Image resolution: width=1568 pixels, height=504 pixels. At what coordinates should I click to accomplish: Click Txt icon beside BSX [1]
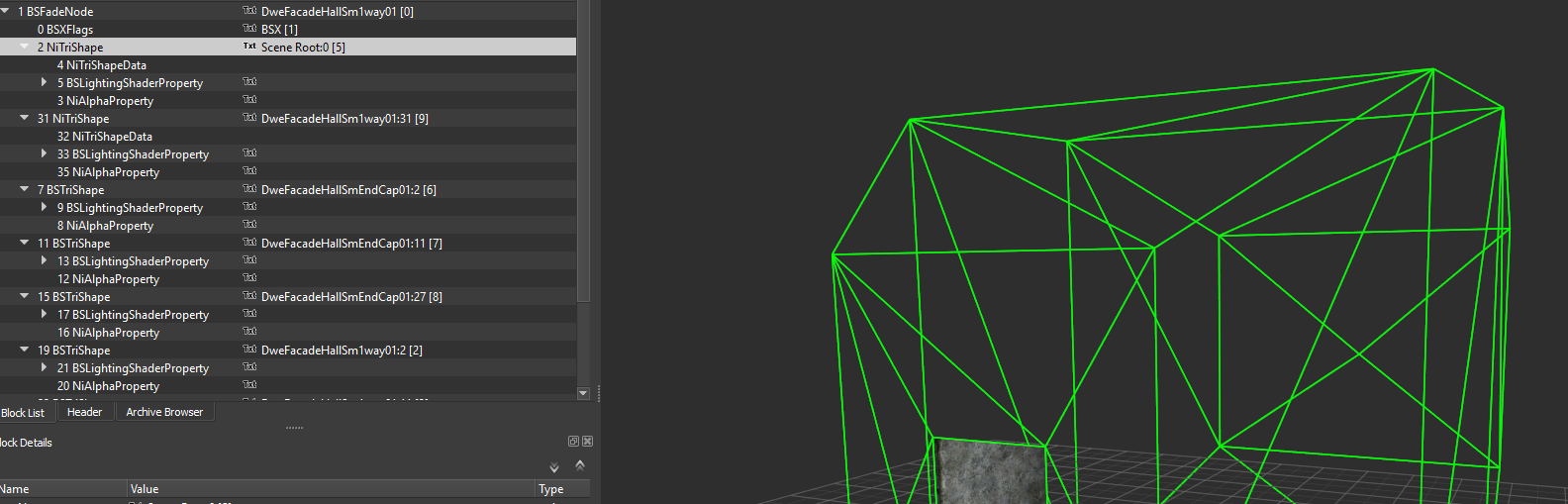click(x=249, y=29)
